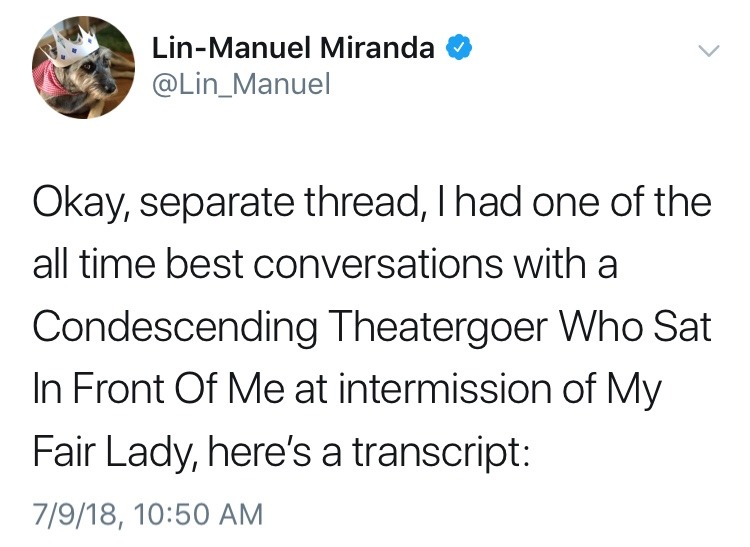Expand the tweet options chevron

pyautogui.click(x=707, y=50)
